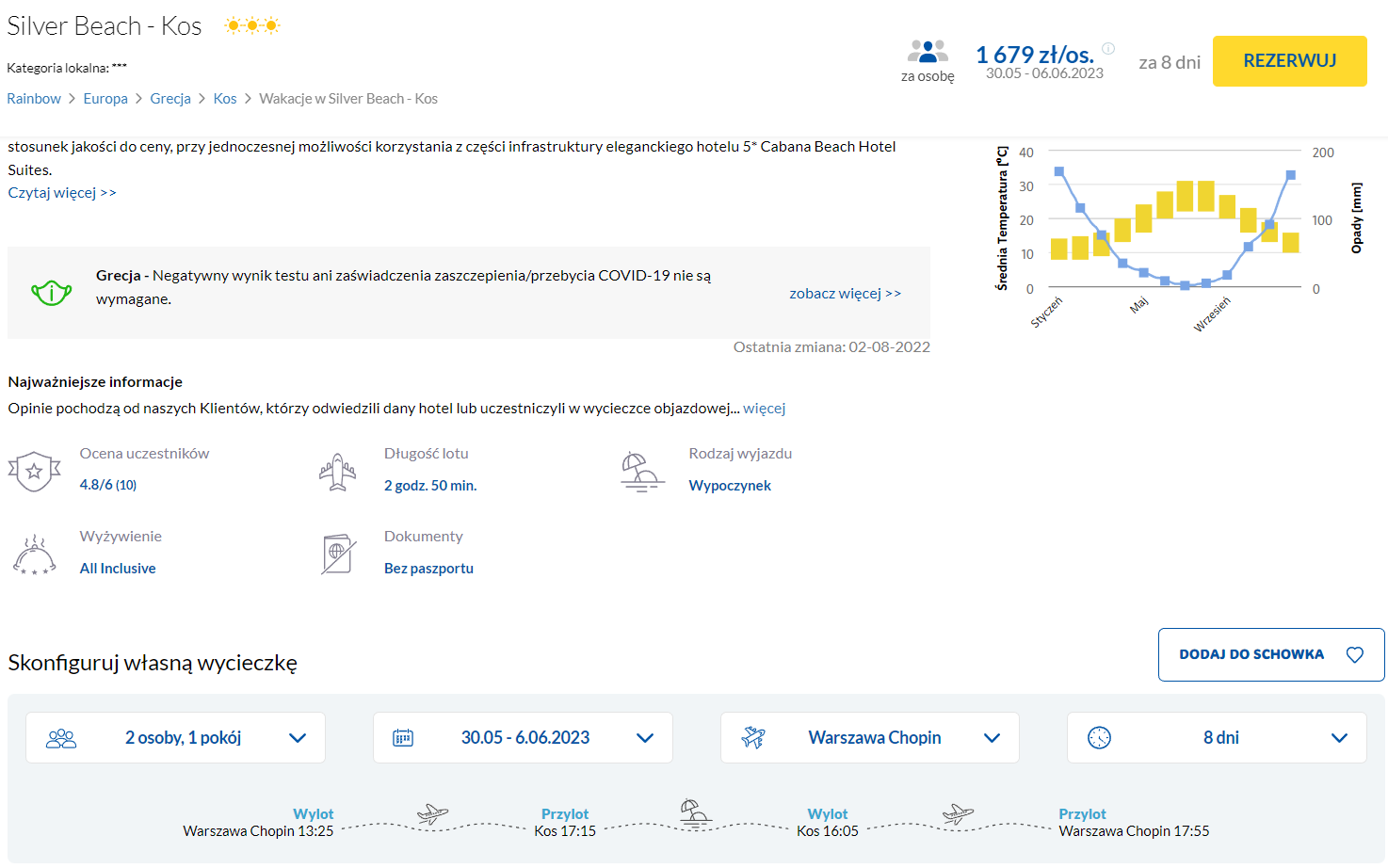
Task: Click the Czytaj więcej link
Action: 62,193
